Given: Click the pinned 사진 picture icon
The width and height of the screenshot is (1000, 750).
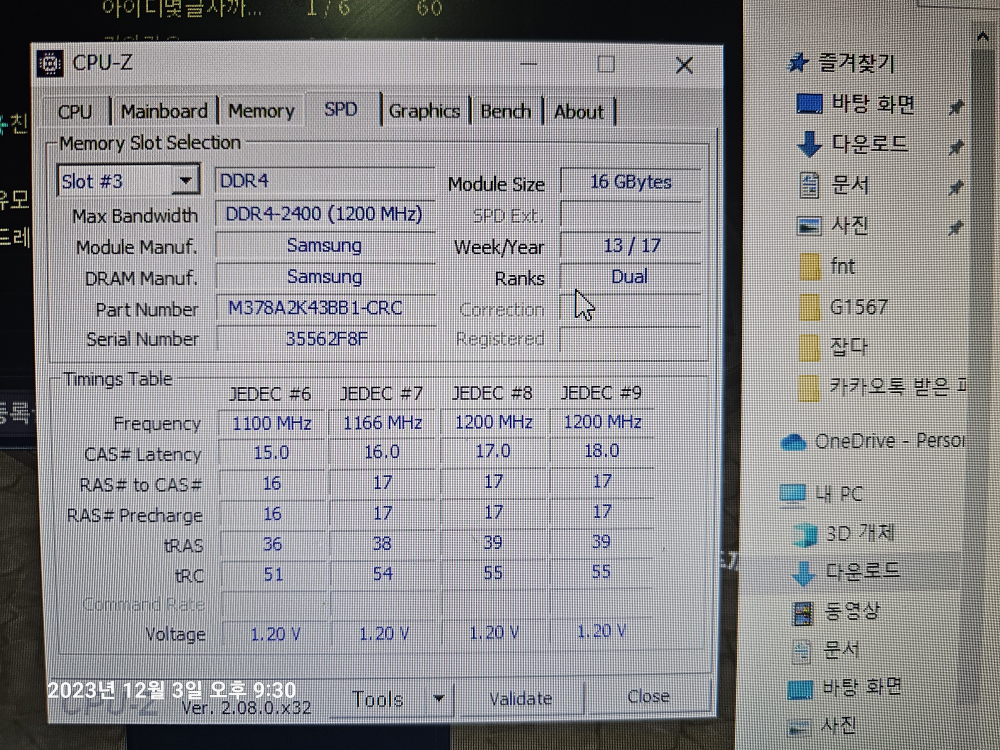Looking at the screenshot, I should [809, 226].
